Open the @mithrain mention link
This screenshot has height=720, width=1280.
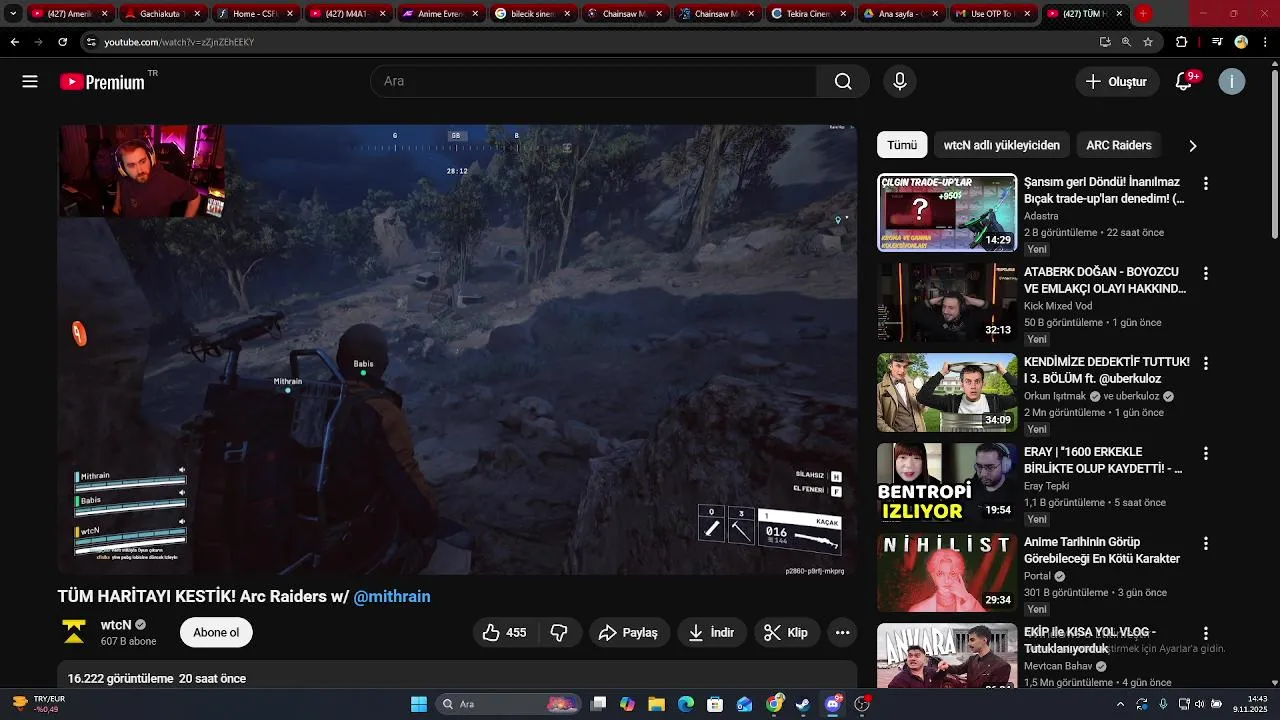click(x=392, y=597)
